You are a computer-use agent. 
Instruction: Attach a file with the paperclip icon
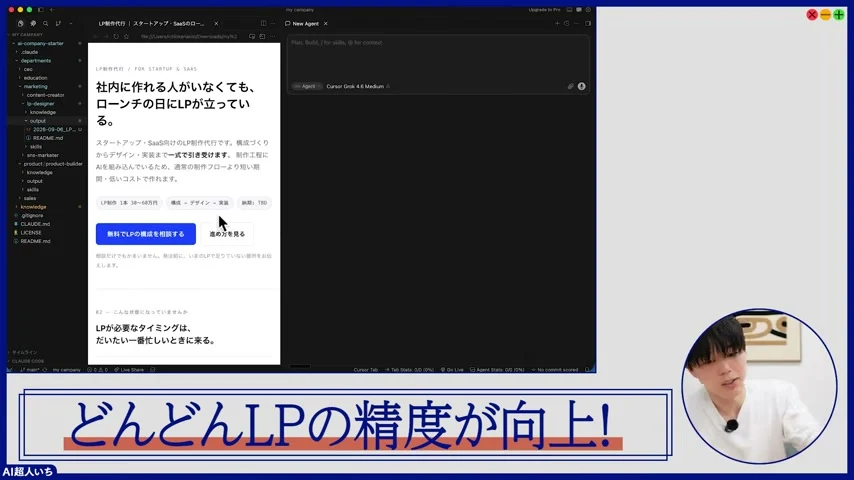tap(571, 86)
